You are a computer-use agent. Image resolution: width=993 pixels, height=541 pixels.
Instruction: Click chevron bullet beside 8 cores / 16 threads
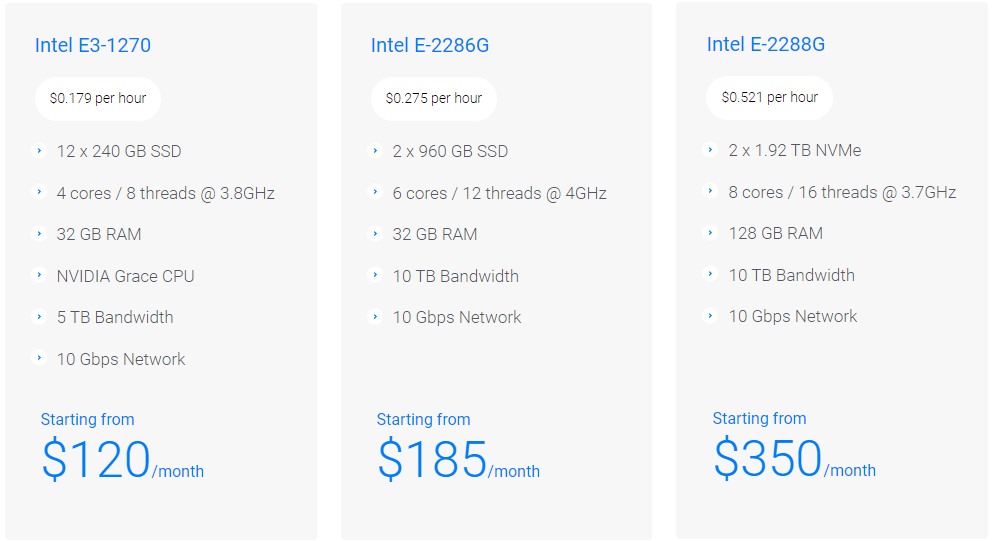point(711,191)
